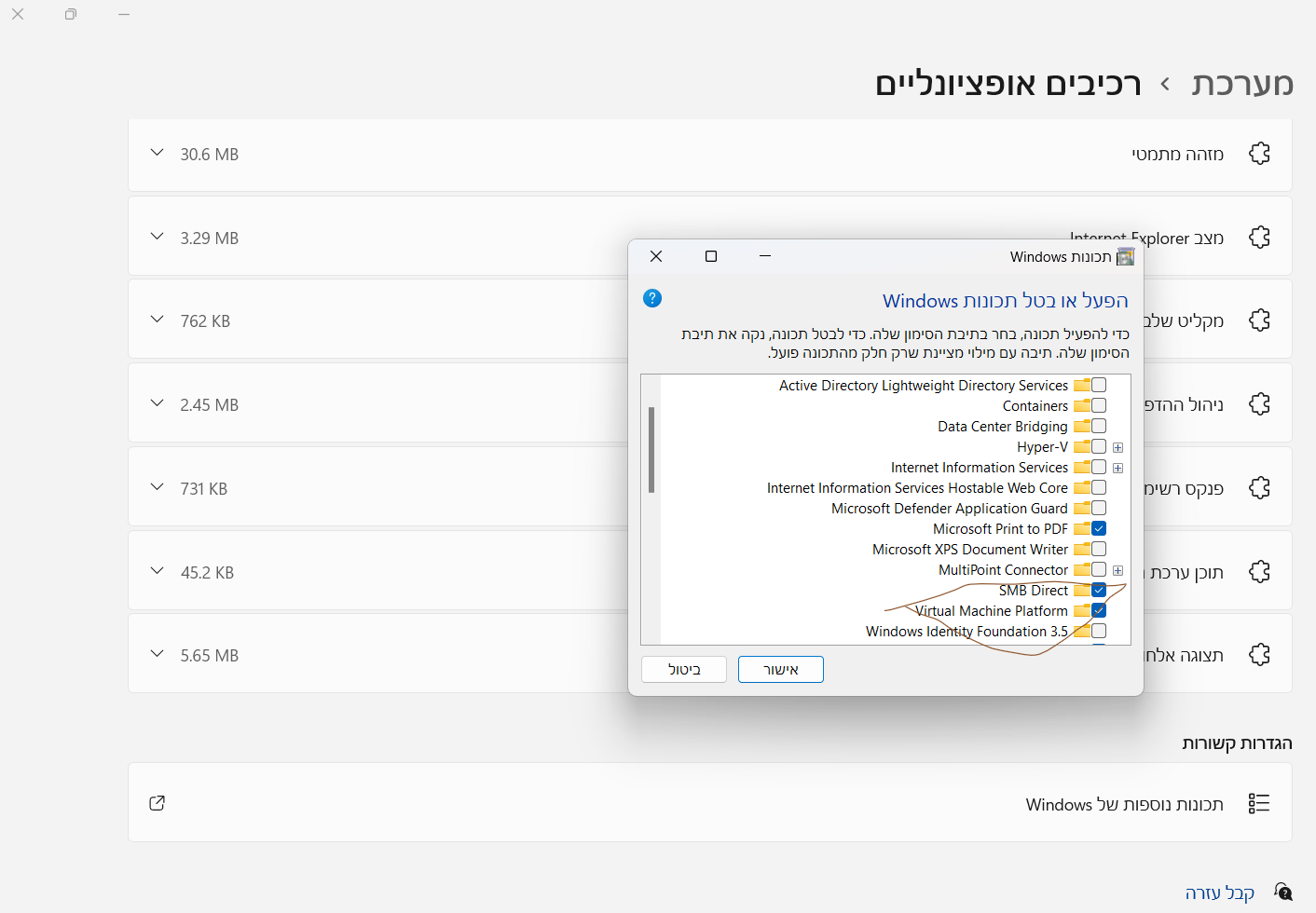Image resolution: width=1316 pixels, height=913 pixels.
Task: Enable Microsoft Defender Application Guard checkbox
Action: pos(1099,508)
